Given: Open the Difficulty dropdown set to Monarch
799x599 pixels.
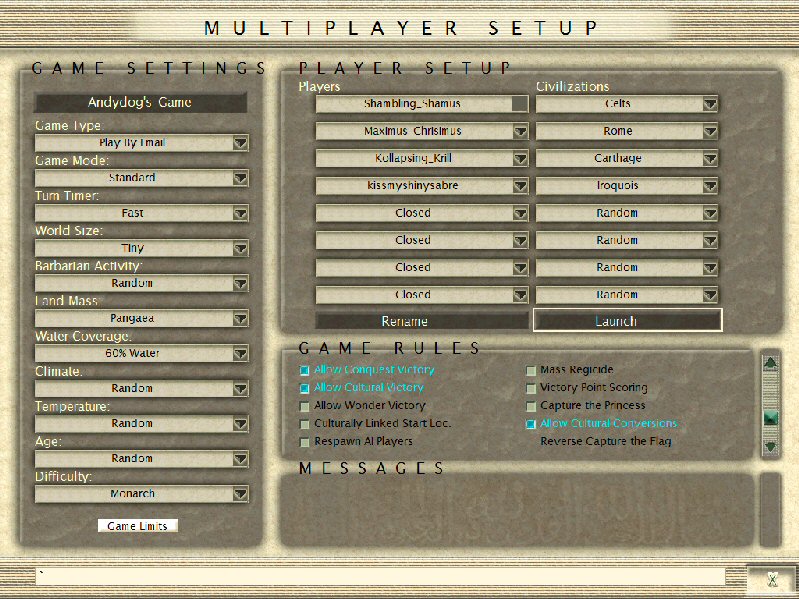Looking at the screenshot, I should [x=240, y=493].
